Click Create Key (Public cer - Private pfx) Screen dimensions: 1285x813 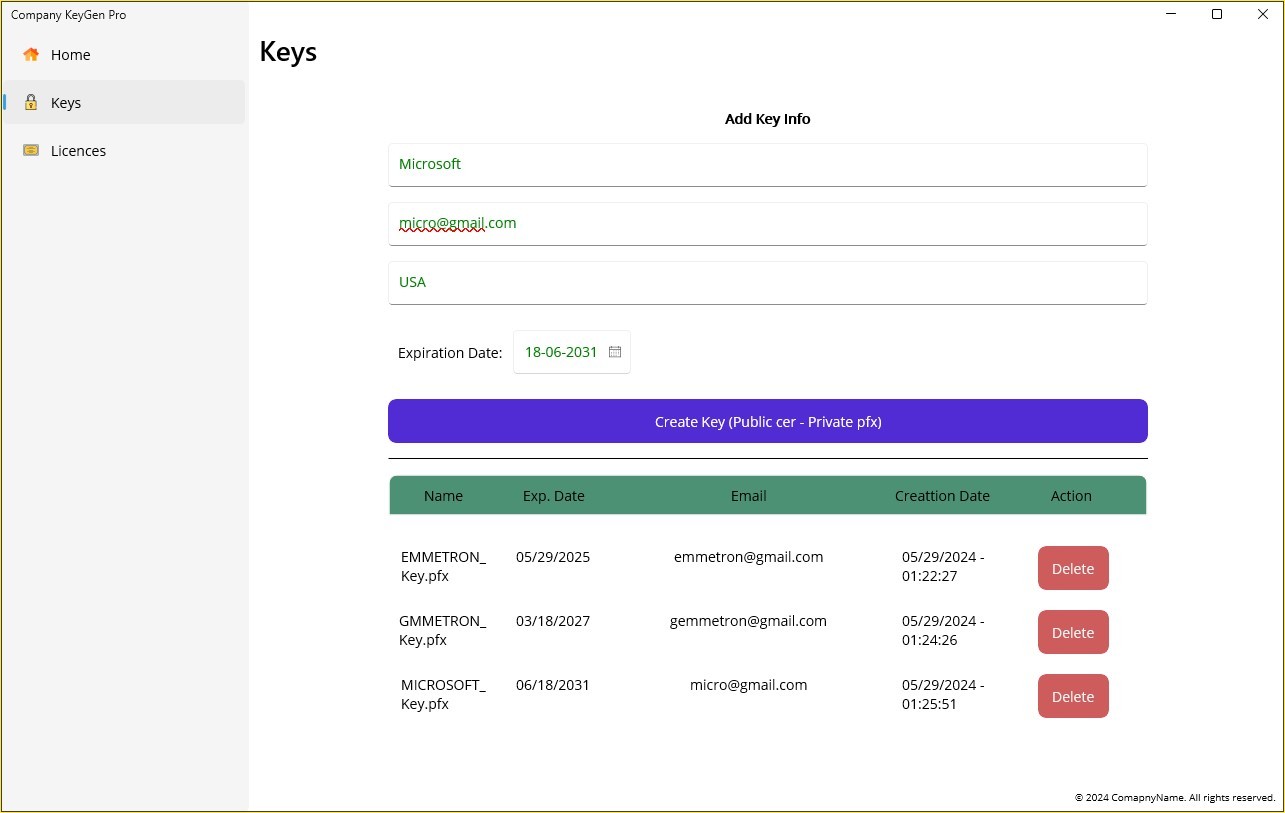click(x=768, y=421)
